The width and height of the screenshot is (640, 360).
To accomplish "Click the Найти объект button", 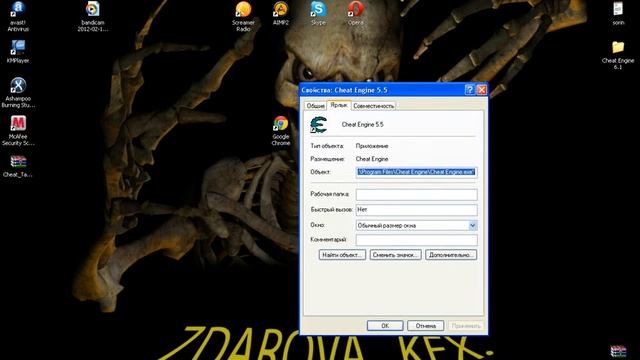I will click(x=342, y=255).
